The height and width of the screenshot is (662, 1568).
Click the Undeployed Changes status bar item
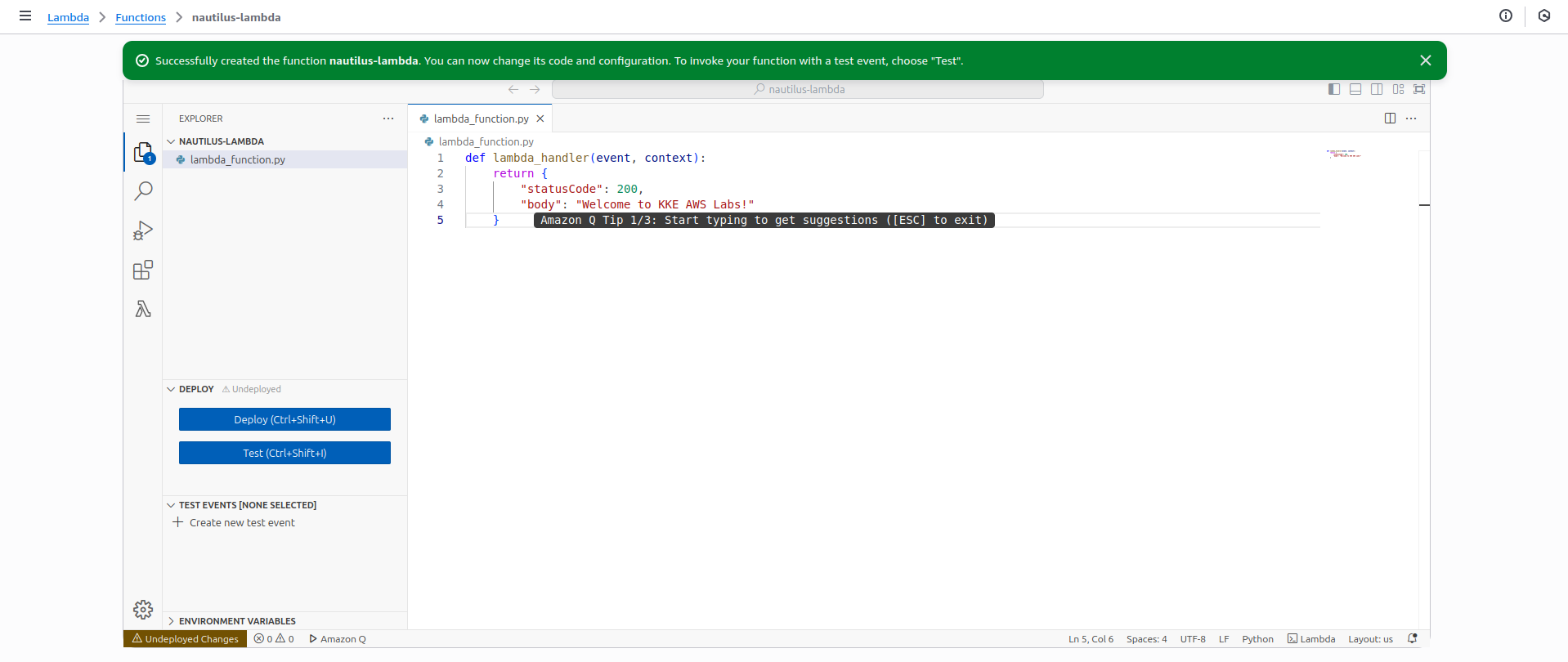tap(185, 639)
